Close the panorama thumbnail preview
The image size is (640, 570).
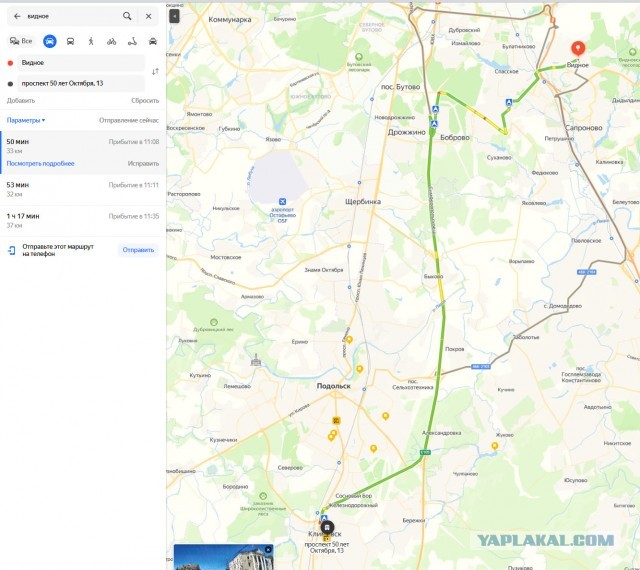(x=268, y=550)
